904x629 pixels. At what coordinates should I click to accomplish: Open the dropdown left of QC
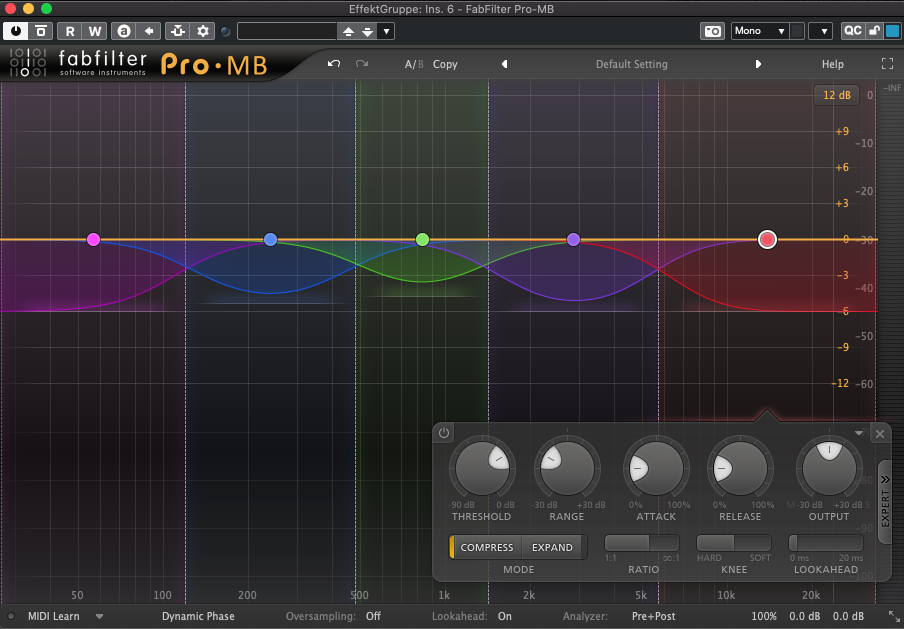(820, 31)
